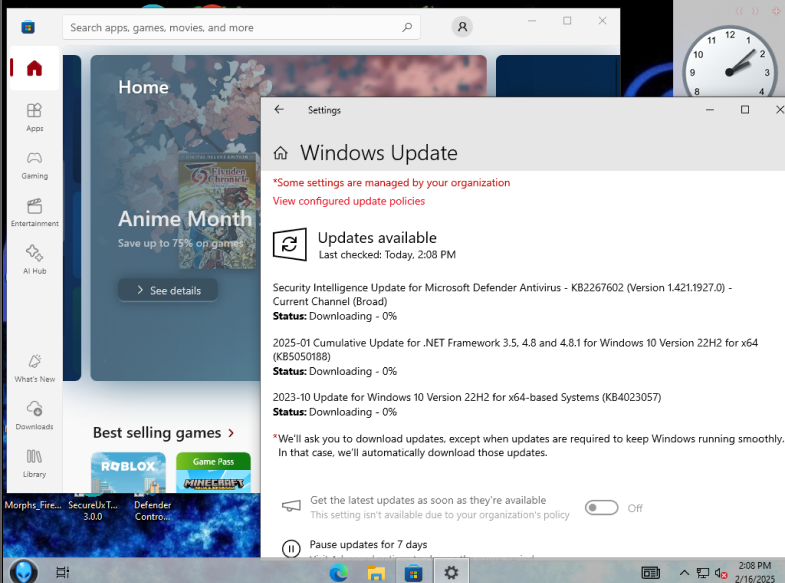Open What's New in Microsoft Store
Image resolution: width=785 pixels, height=583 pixels.
34,368
